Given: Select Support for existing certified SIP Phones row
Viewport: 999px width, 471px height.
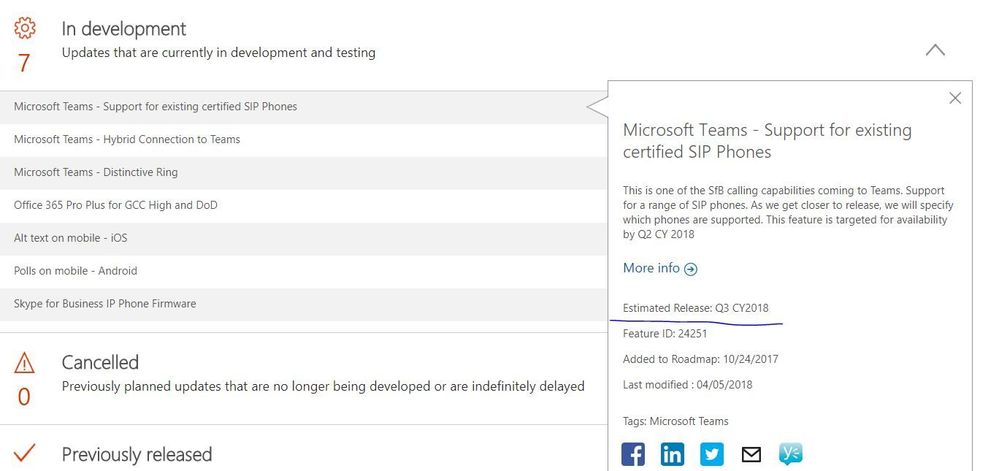Looking at the screenshot, I should (303, 107).
